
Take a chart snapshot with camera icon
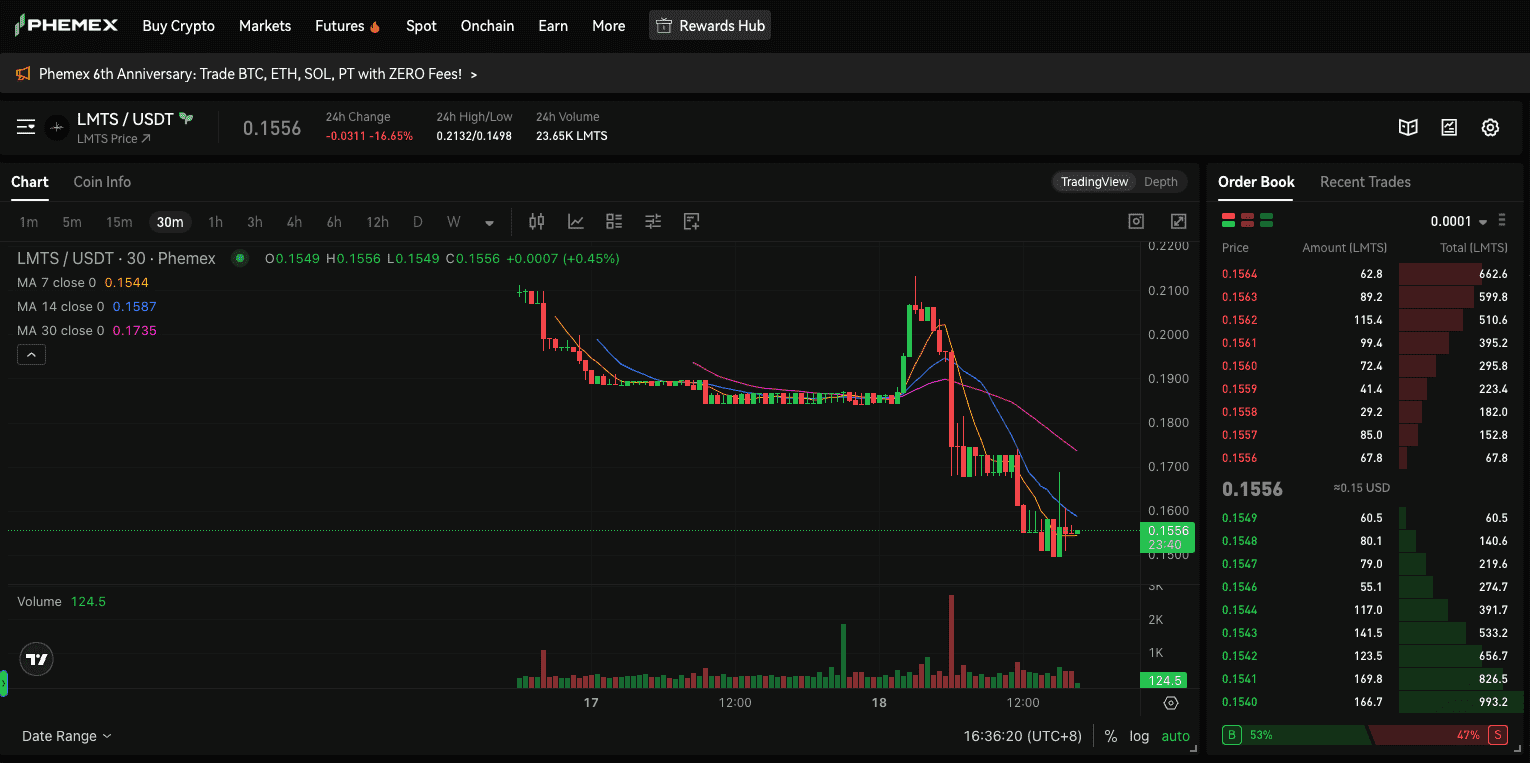pos(1135,221)
